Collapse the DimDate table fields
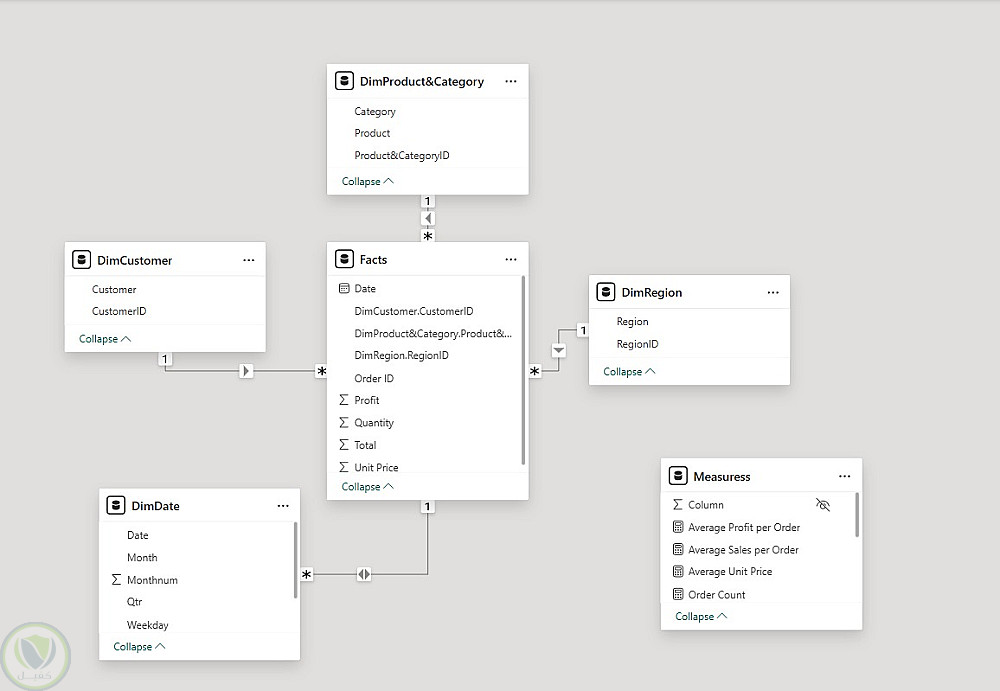The height and width of the screenshot is (691, 1000). (139, 646)
